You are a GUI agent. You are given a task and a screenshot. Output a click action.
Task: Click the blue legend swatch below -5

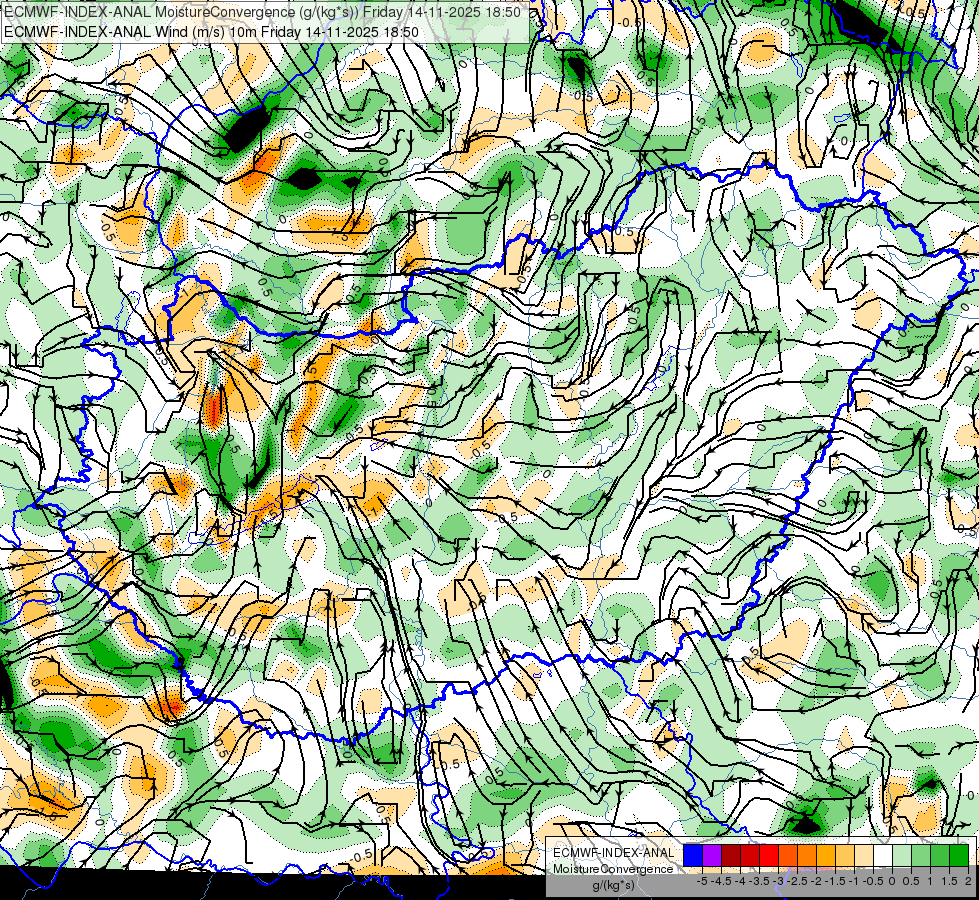coord(693,856)
